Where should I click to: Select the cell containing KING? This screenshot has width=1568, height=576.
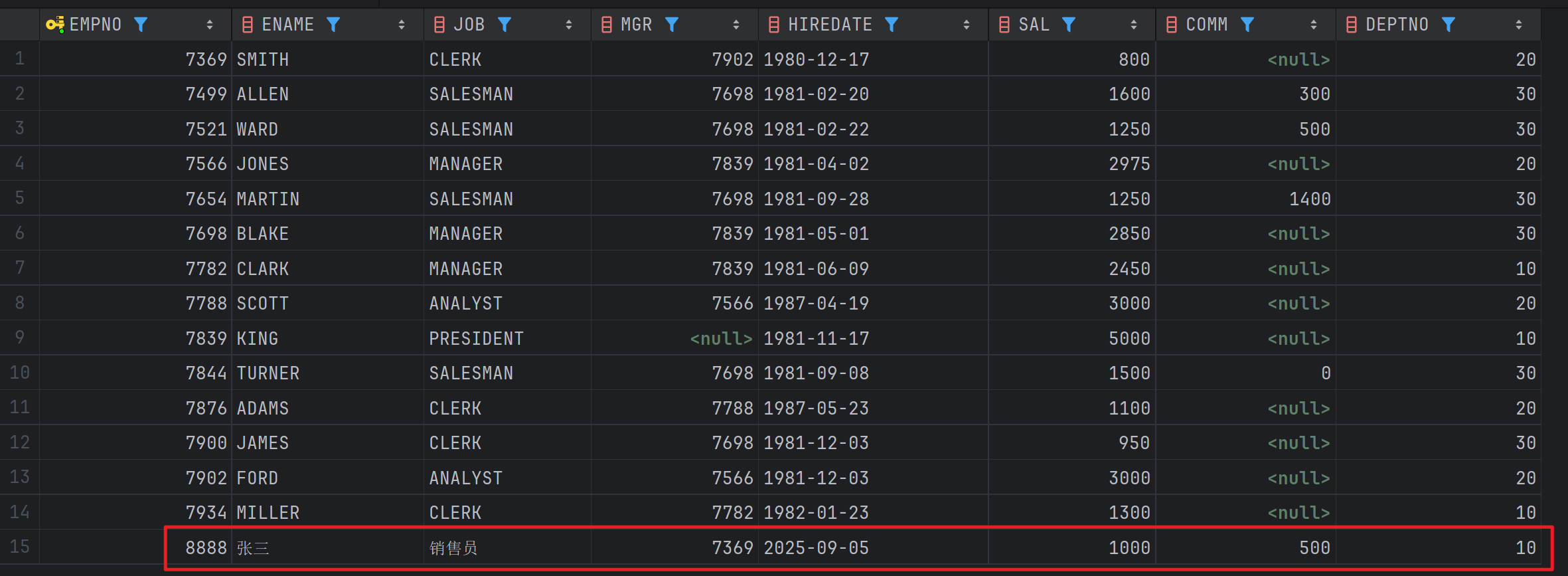click(x=258, y=339)
